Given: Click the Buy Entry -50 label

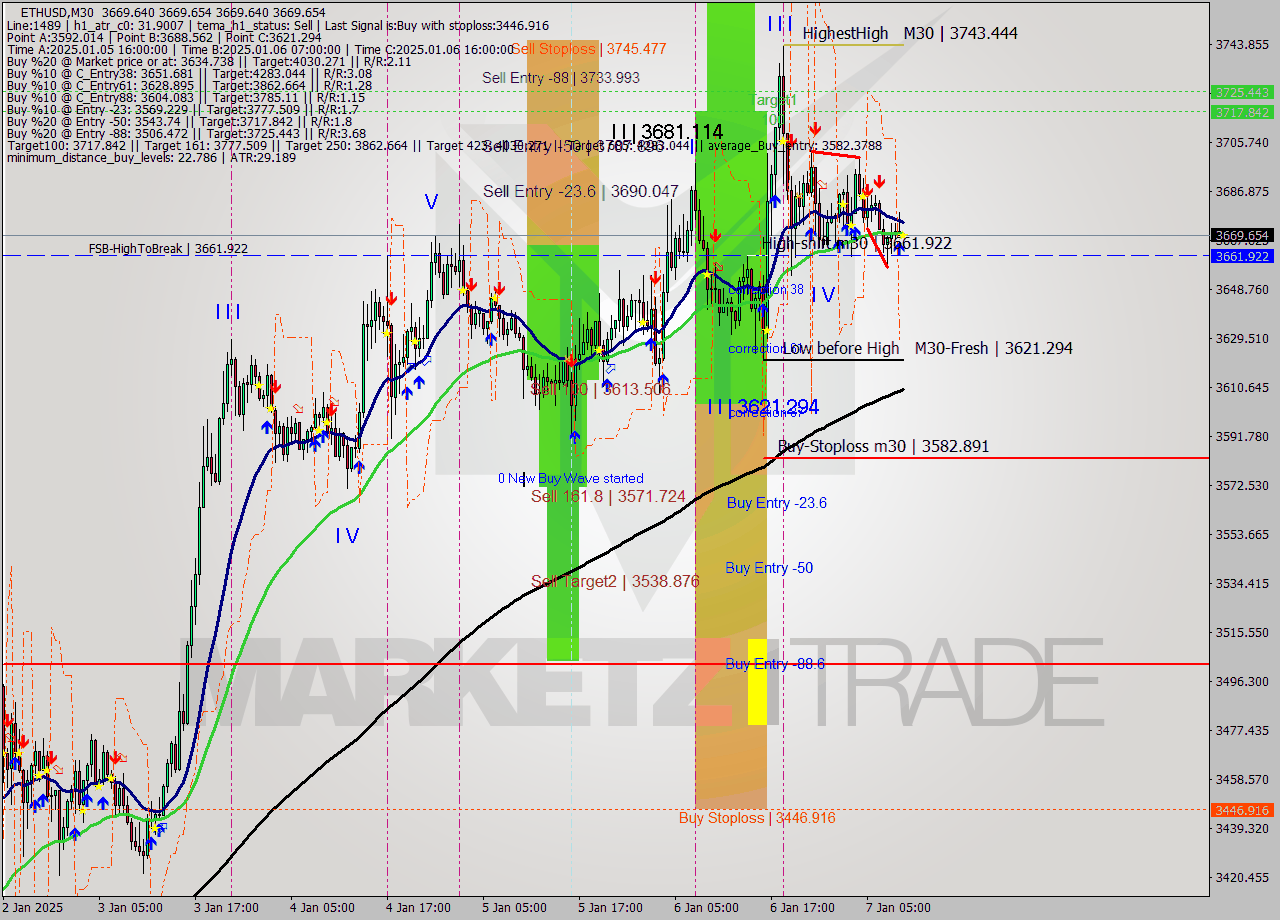Looking at the screenshot, I should 769,568.
